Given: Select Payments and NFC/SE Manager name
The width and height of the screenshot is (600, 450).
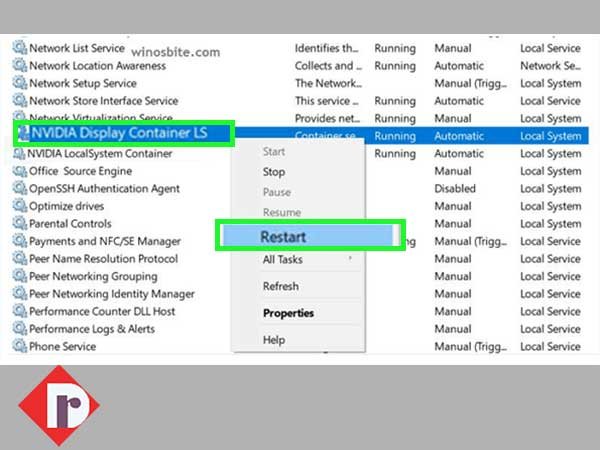Looking at the screenshot, I should pos(105,241).
